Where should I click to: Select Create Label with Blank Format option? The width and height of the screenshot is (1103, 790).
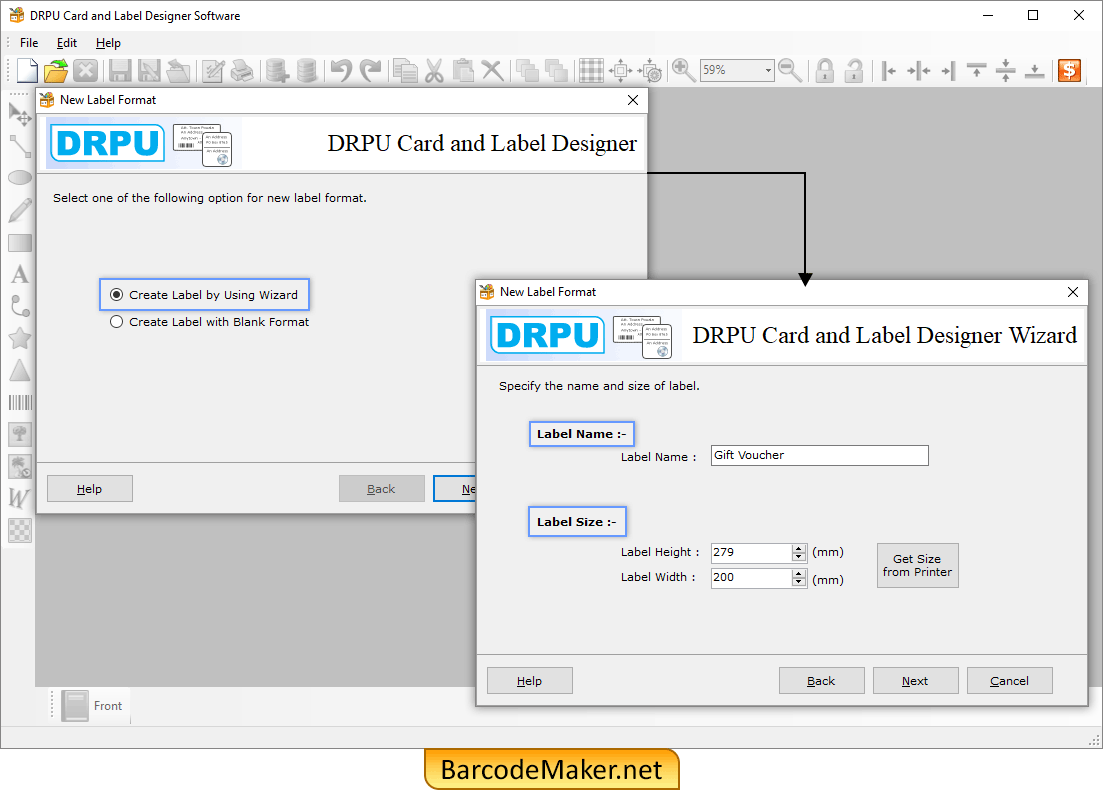[210, 321]
